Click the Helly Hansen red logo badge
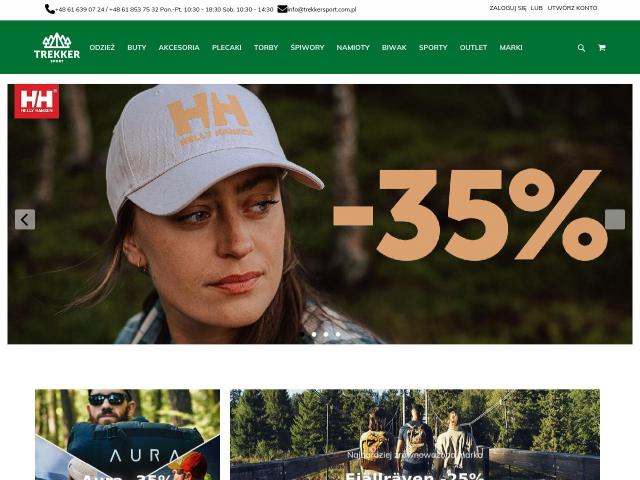640x480 pixels. [37, 102]
